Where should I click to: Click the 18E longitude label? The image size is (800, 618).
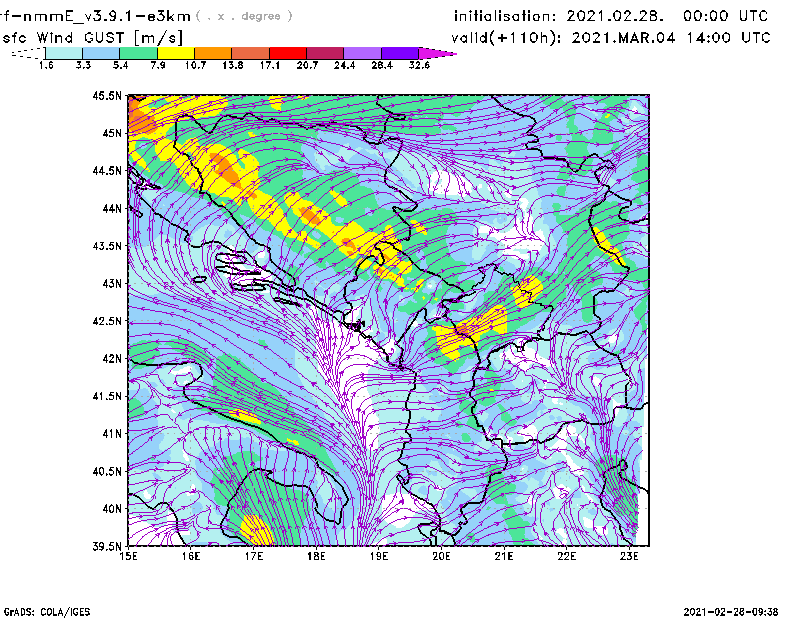click(316, 556)
